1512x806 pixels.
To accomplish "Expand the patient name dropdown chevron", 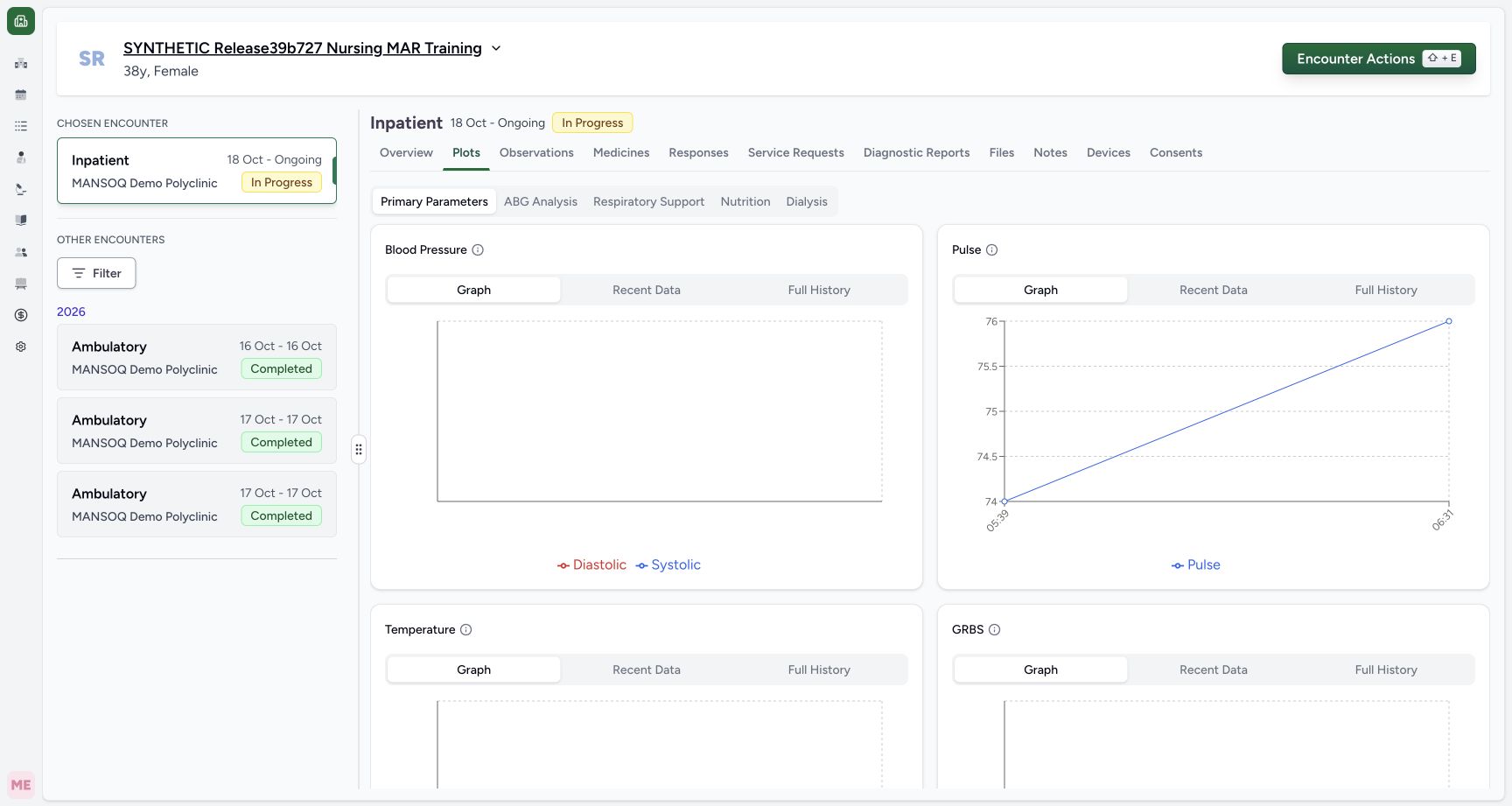I will point(496,48).
